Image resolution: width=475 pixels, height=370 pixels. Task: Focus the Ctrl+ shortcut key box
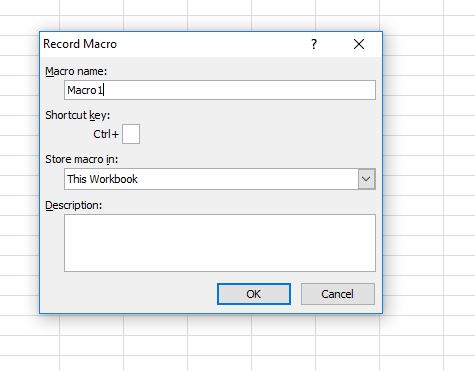click(x=131, y=134)
